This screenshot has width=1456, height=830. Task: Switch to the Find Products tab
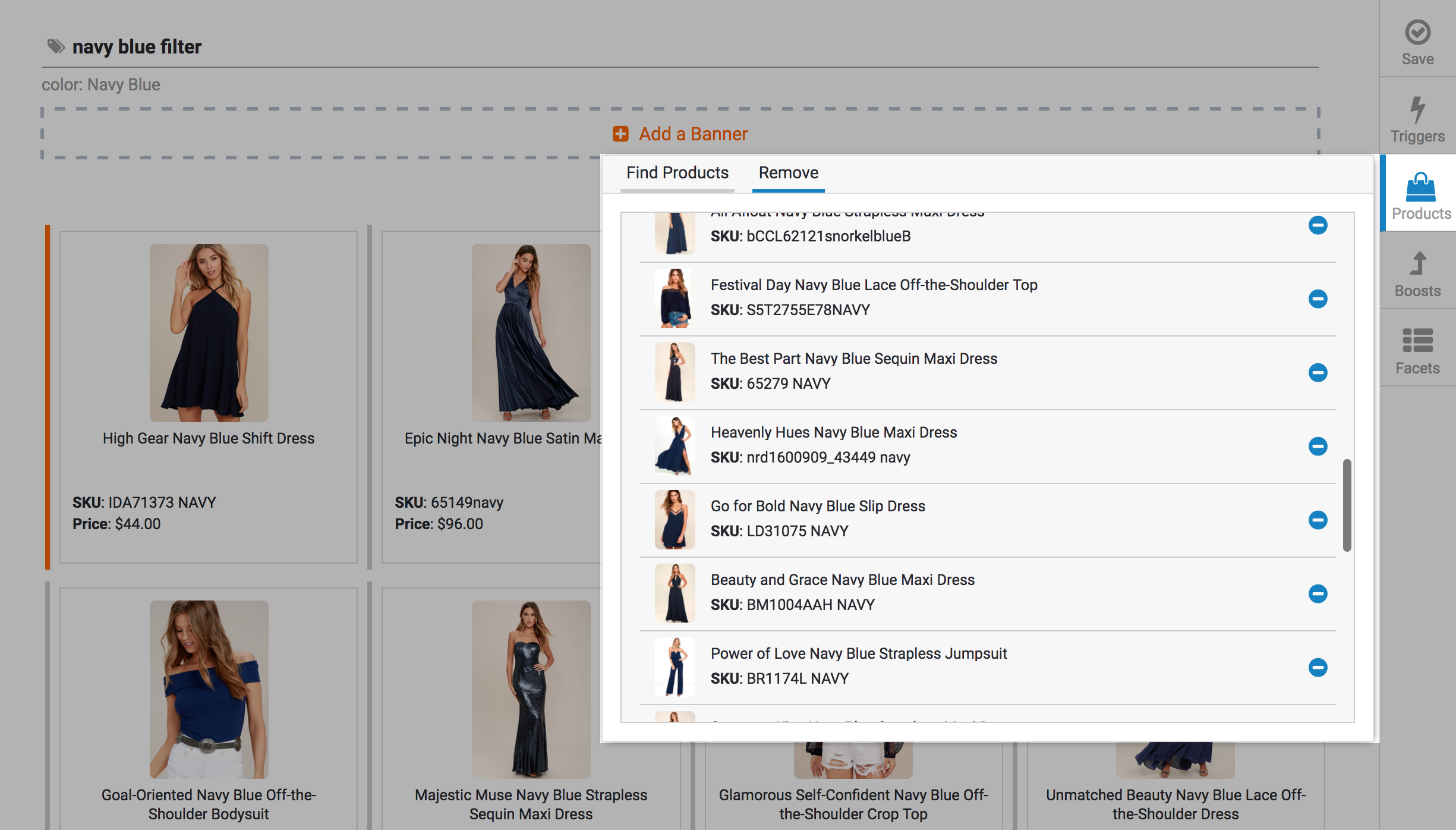click(x=677, y=173)
